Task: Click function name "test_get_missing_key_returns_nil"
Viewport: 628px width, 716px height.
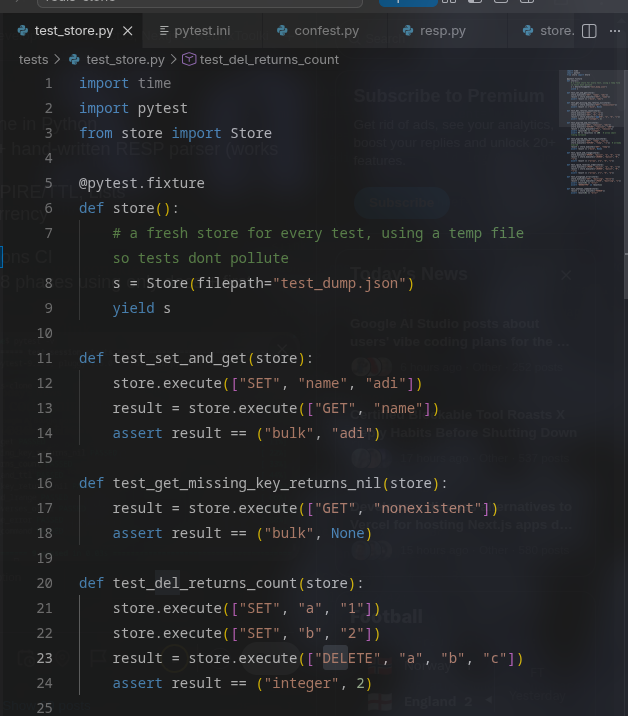Action: click(247, 484)
